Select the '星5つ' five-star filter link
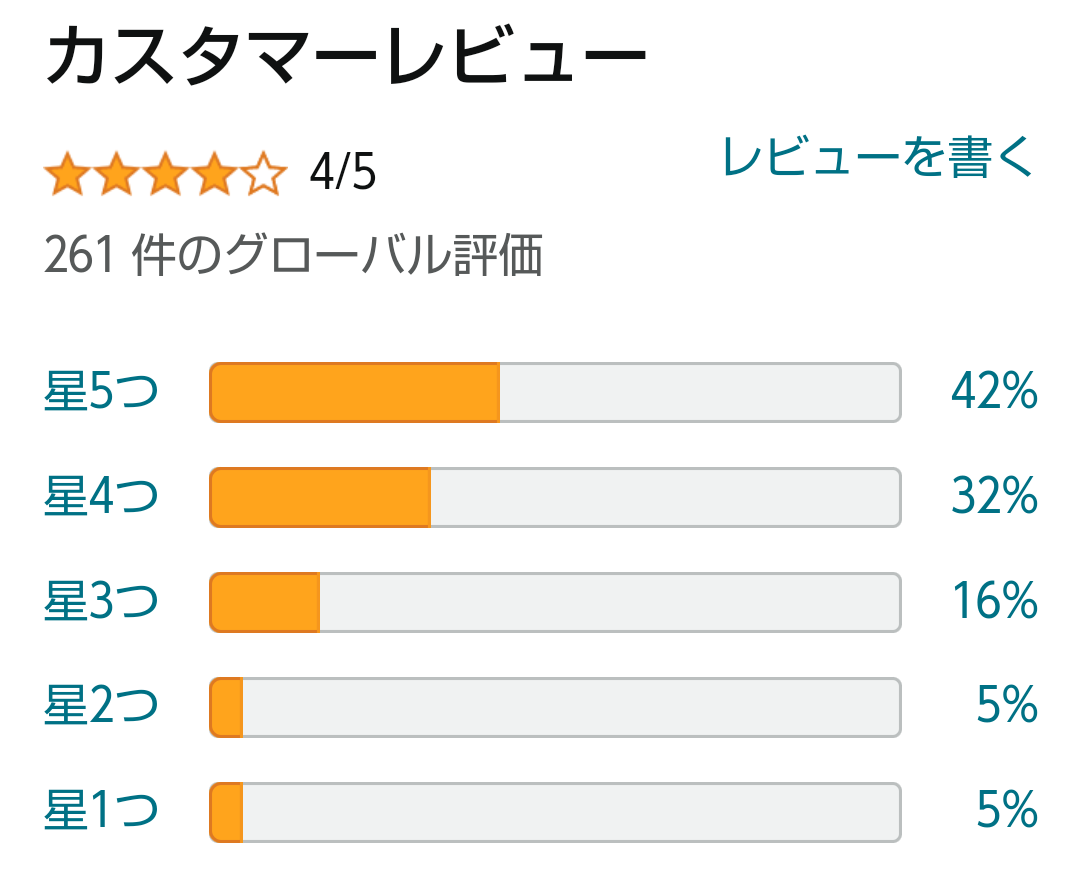The height and width of the screenshot is (874, 1080). click(x=101, y=393)
